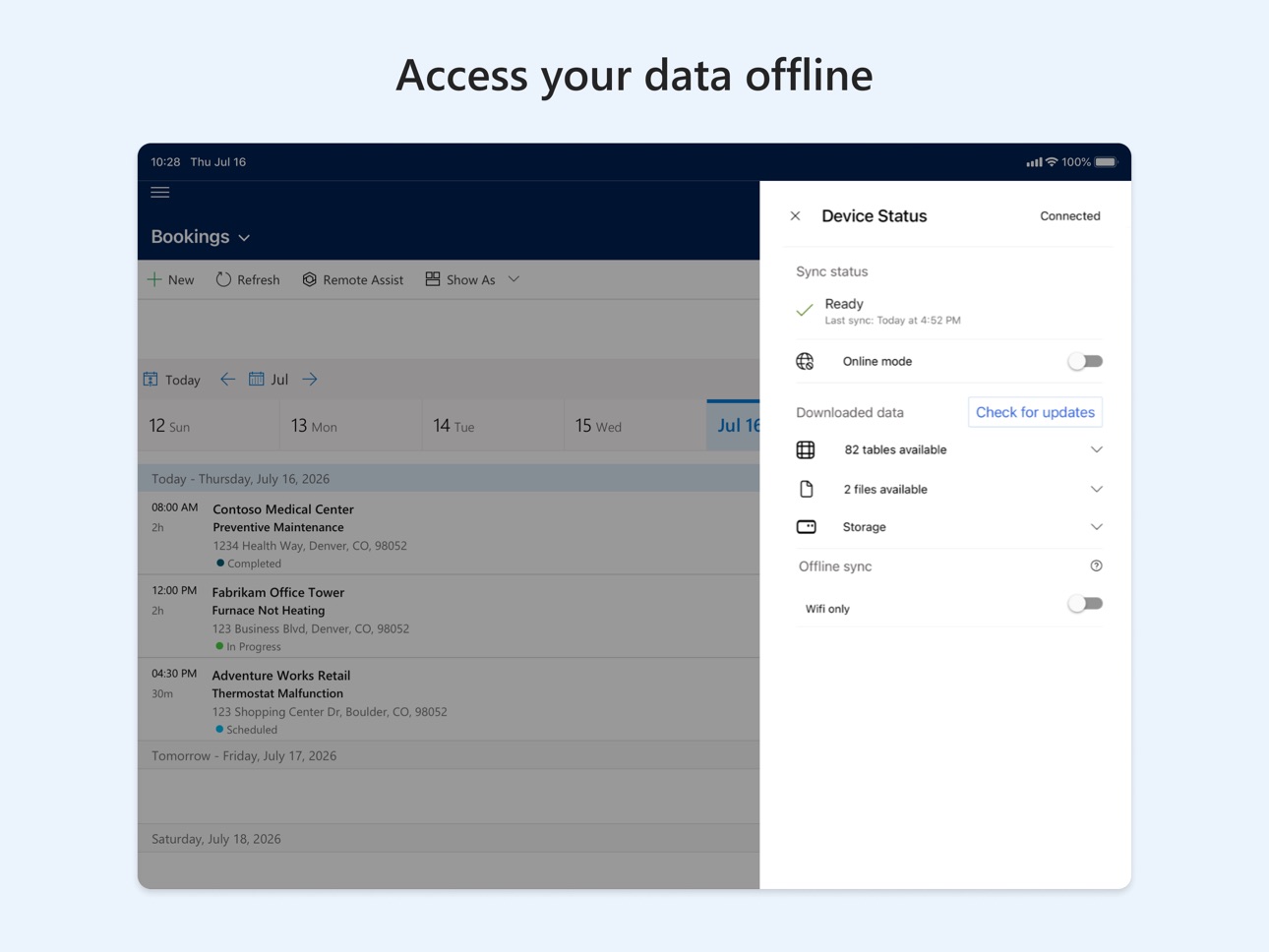Viewport: 1269px width, 952px height.
Task: Click the Today calendar icon
Action: [x=151, y=379]
